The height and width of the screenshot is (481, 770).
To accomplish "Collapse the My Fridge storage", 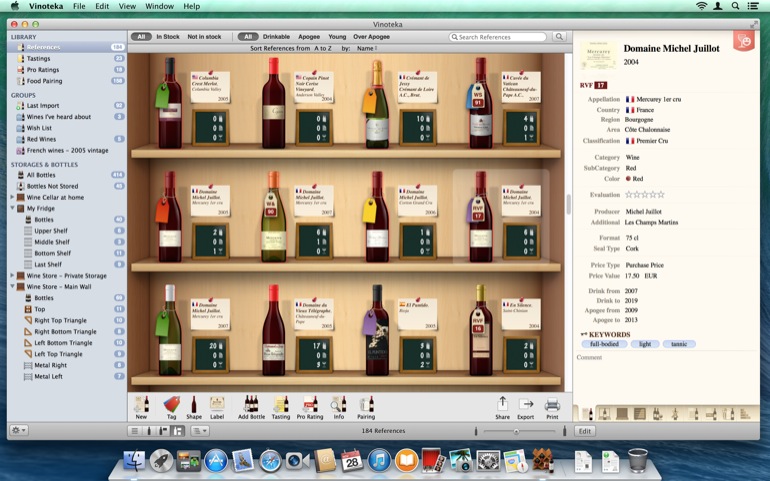I will (12, 208).
